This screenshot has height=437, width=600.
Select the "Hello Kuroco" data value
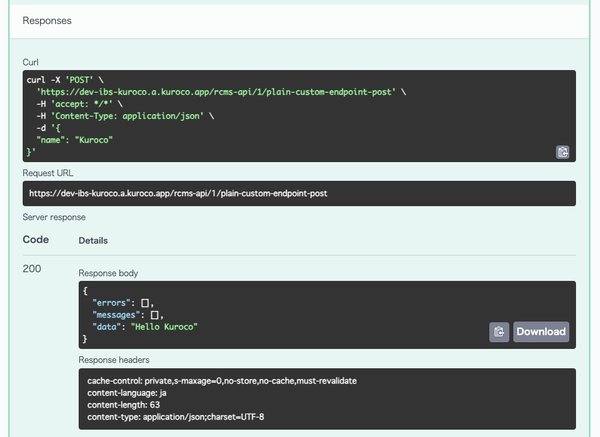click(164, 327)
